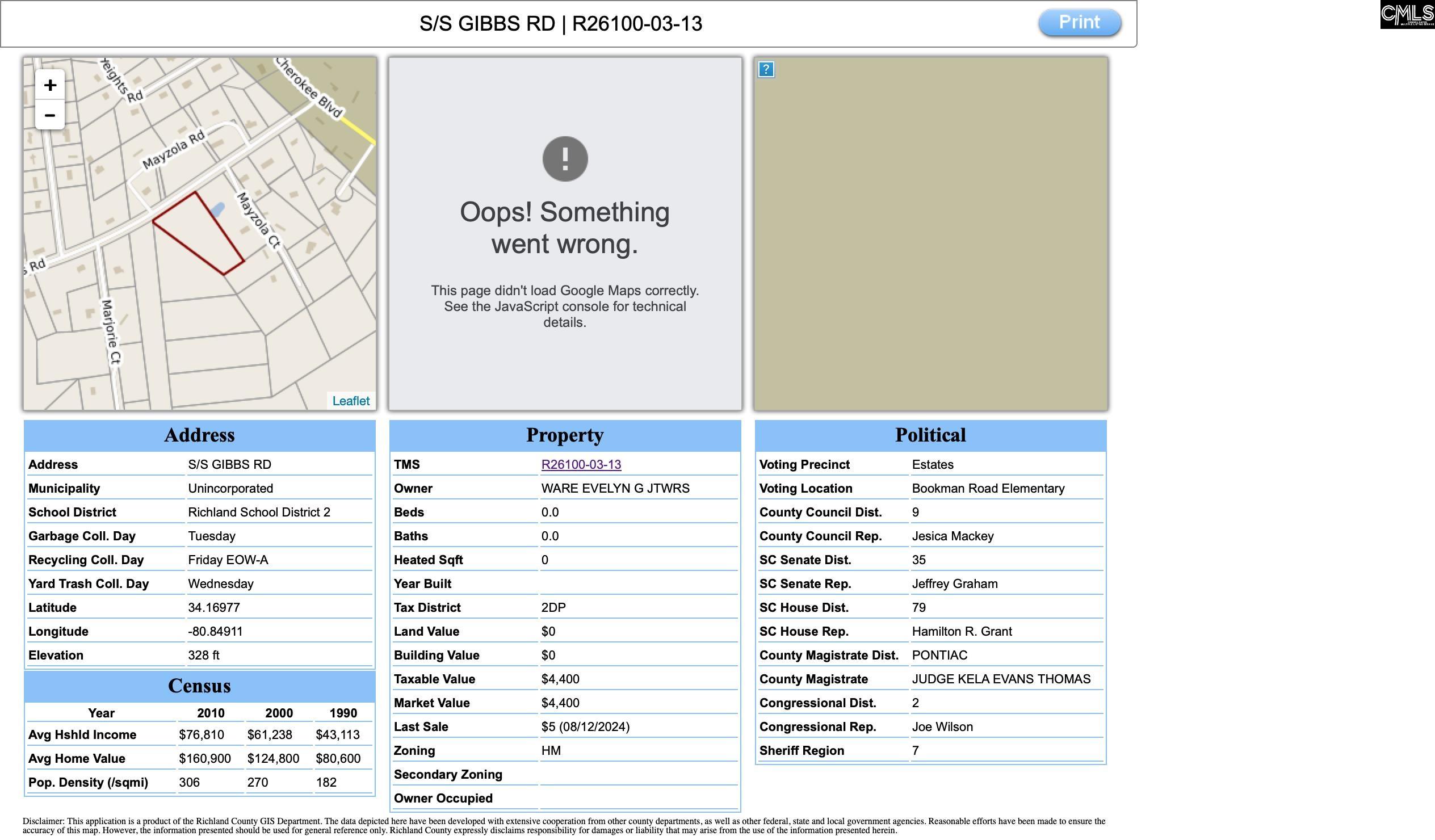
Task: Zoom out on the Leaflet map
Action: (50, 115)
